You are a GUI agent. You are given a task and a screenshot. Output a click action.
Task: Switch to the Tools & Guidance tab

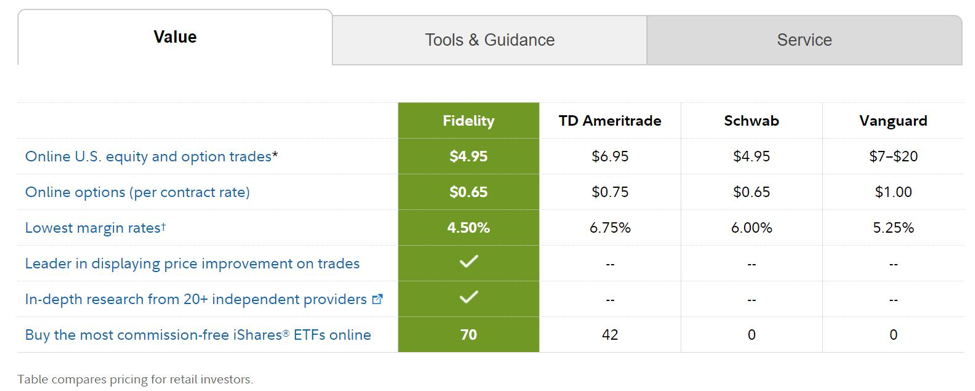489,40
